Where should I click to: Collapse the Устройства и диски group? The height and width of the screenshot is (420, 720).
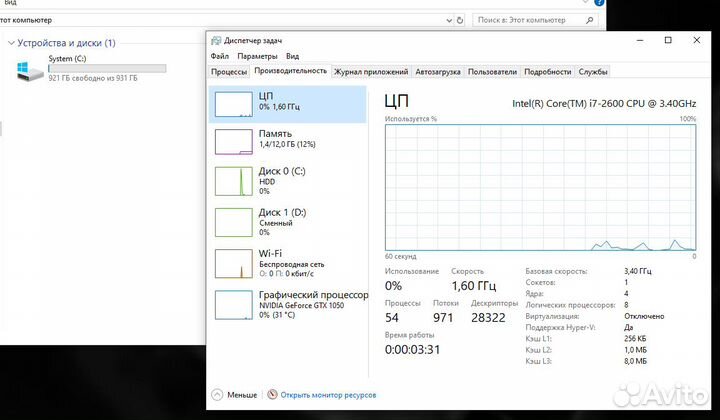coord(11,43)
